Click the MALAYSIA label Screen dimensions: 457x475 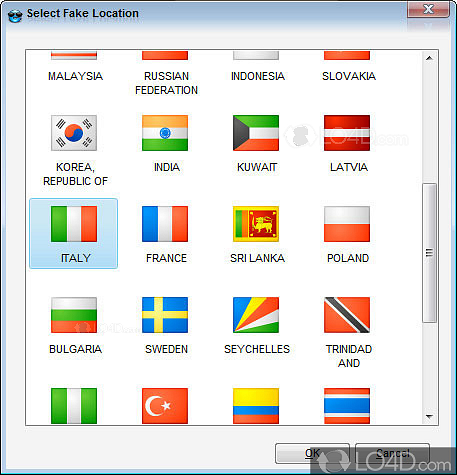coord(75,76)
